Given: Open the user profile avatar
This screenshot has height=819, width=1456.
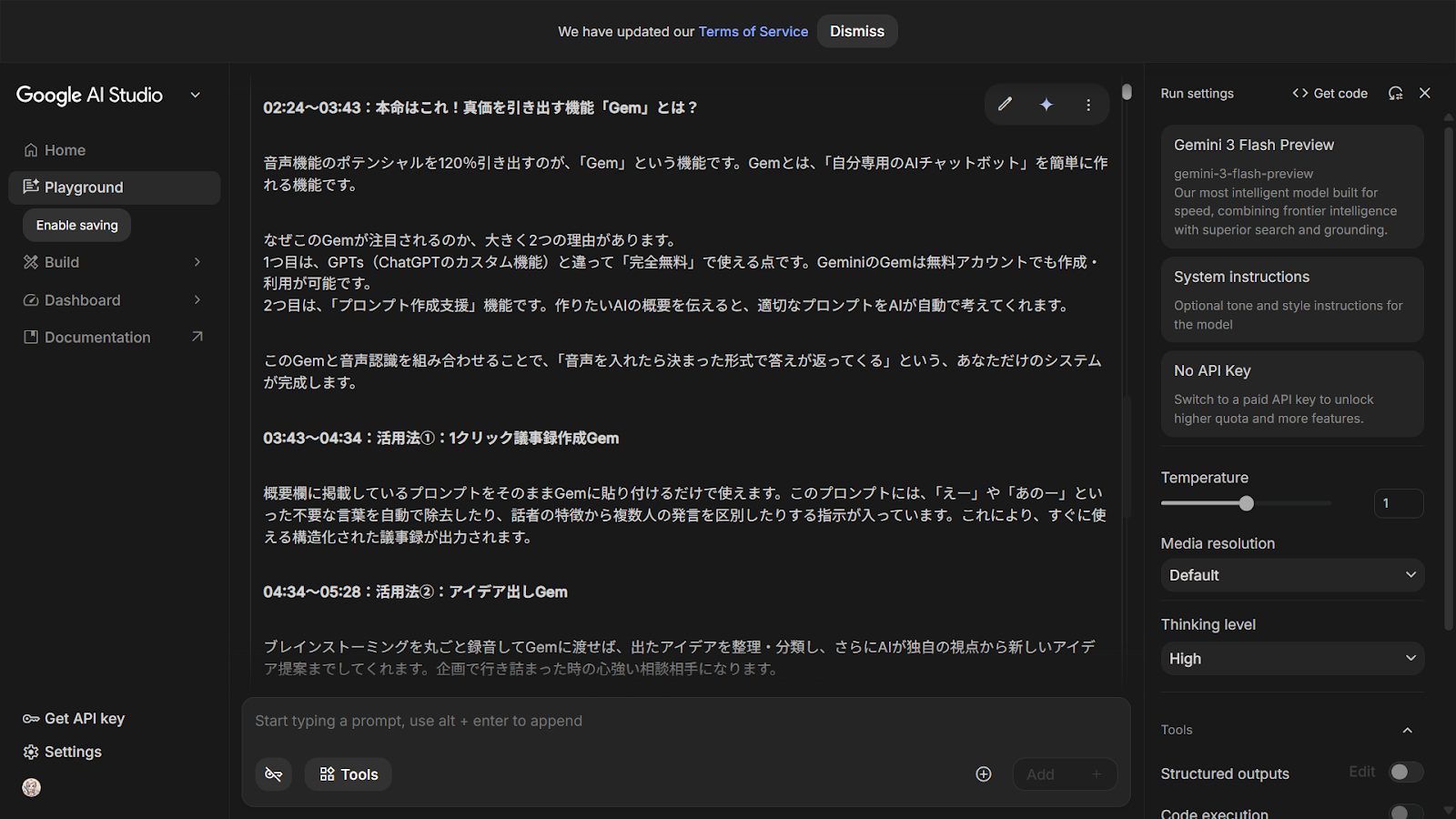Looking at the screenshot, I should [32, 788].
